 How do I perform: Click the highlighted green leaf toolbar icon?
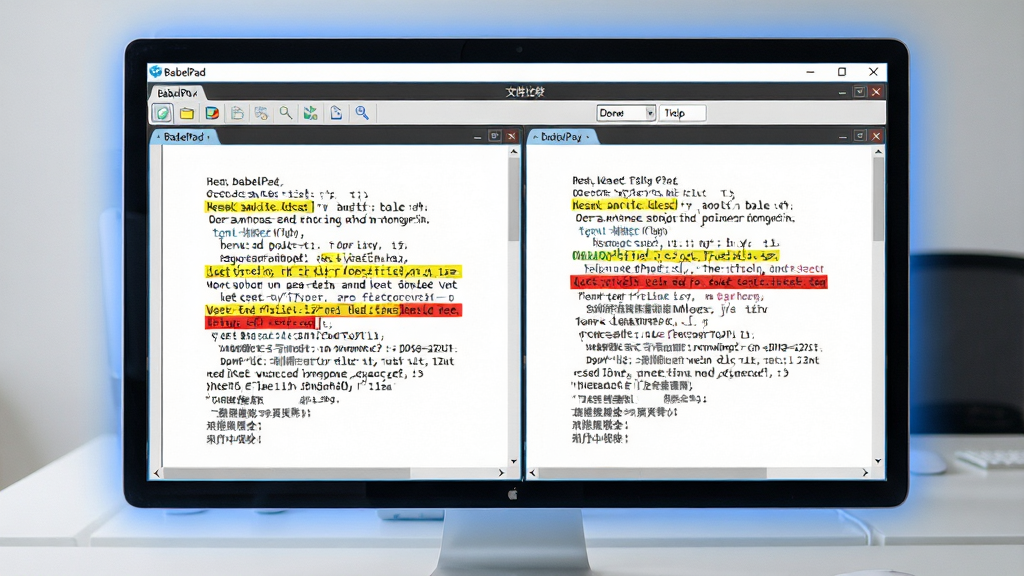163,113
